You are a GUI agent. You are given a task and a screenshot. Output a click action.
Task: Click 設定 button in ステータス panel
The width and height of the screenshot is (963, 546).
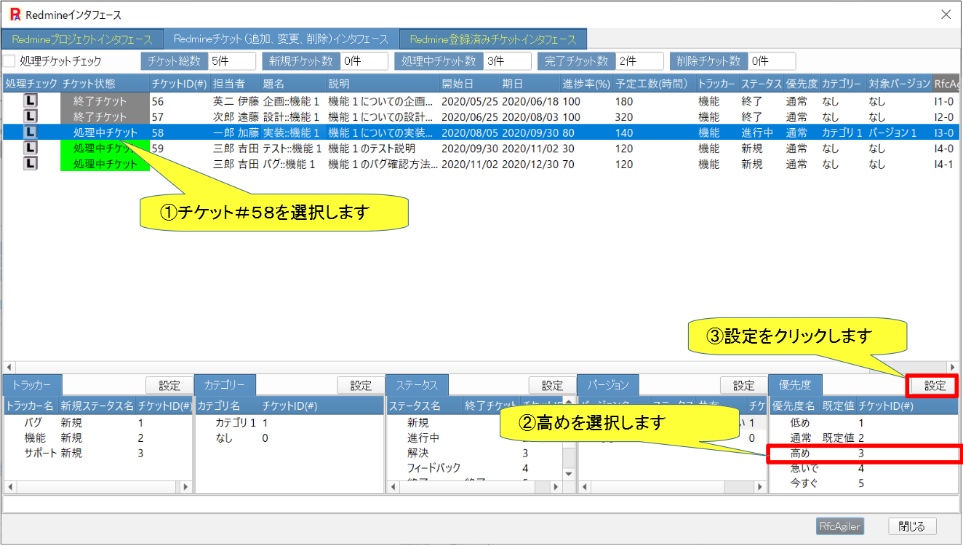[x=552, y=386]
